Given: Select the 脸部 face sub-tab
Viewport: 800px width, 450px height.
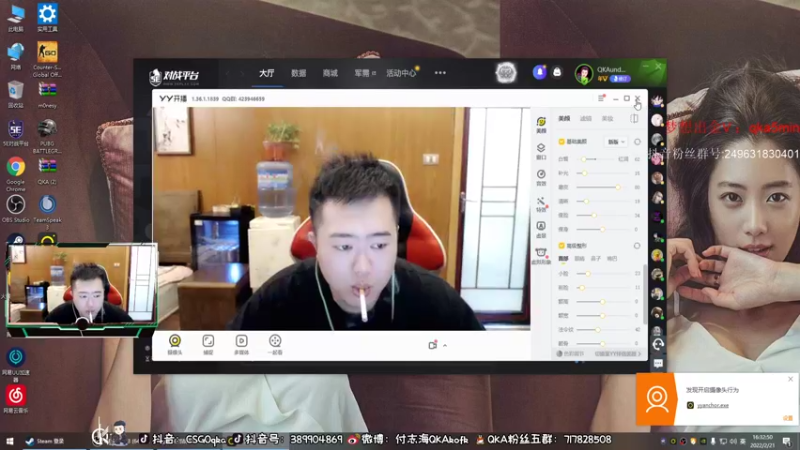Looking at the screenshot, I should click(563, 259).
